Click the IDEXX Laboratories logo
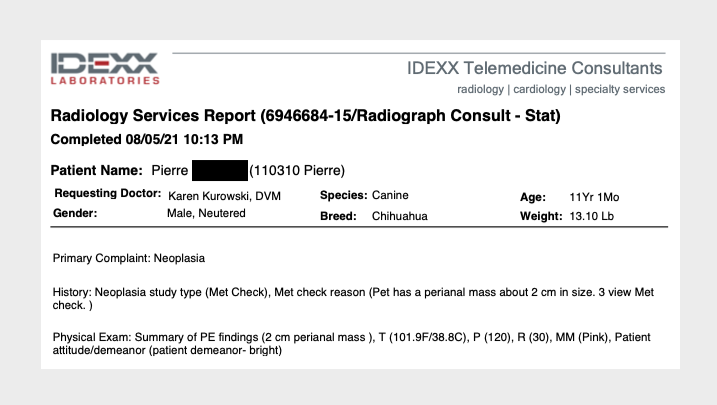This screenshot has width=717, height=405. click(105, 67)
